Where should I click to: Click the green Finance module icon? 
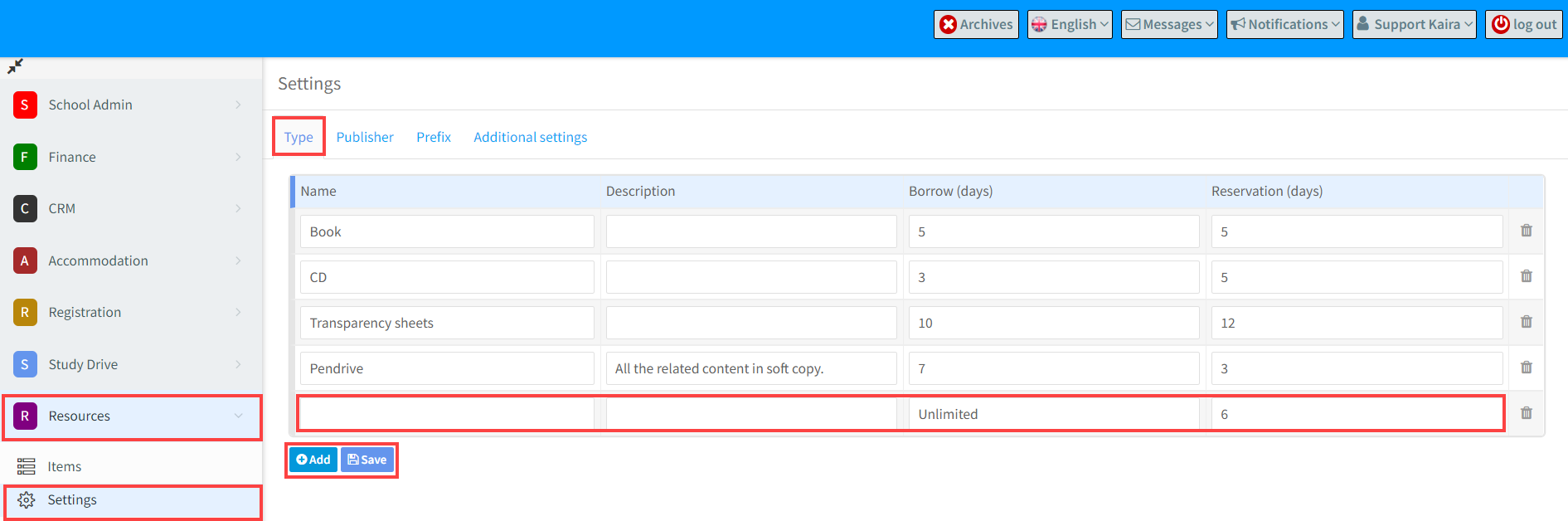[25, 157]
